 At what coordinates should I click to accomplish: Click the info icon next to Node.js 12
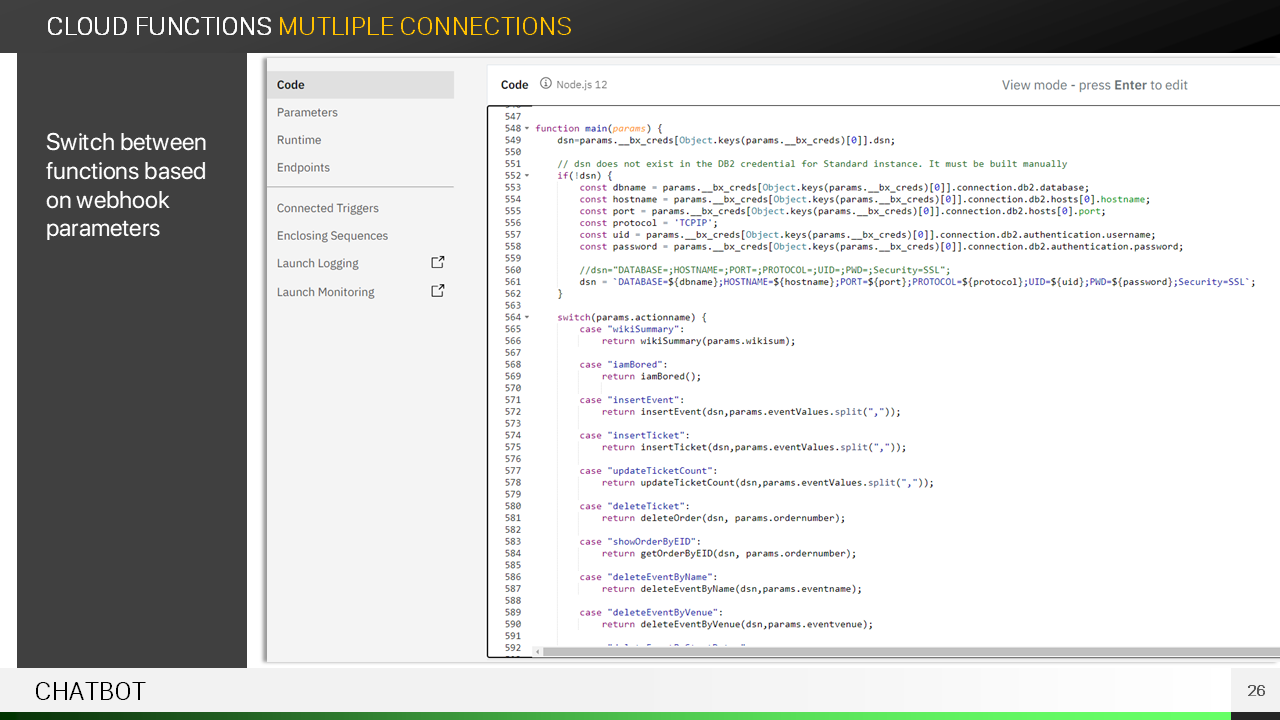[546, 84]
